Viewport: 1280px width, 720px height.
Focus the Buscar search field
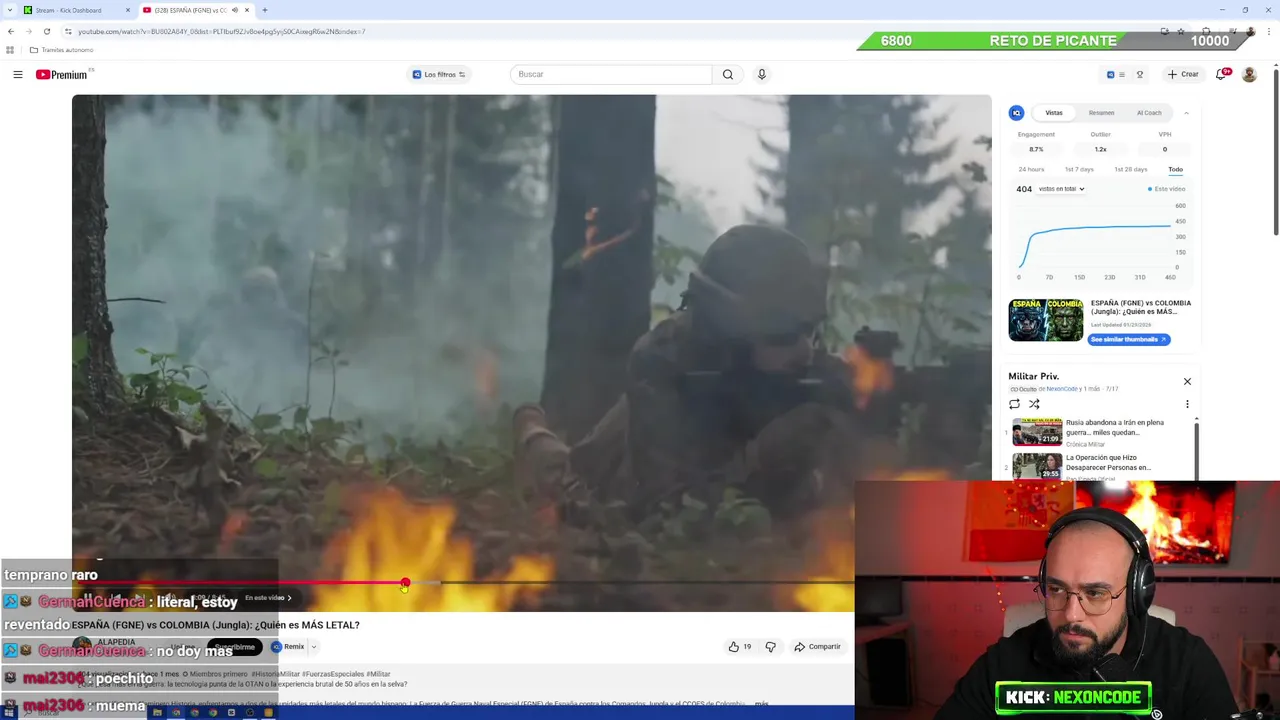click(x=611, y=74)
